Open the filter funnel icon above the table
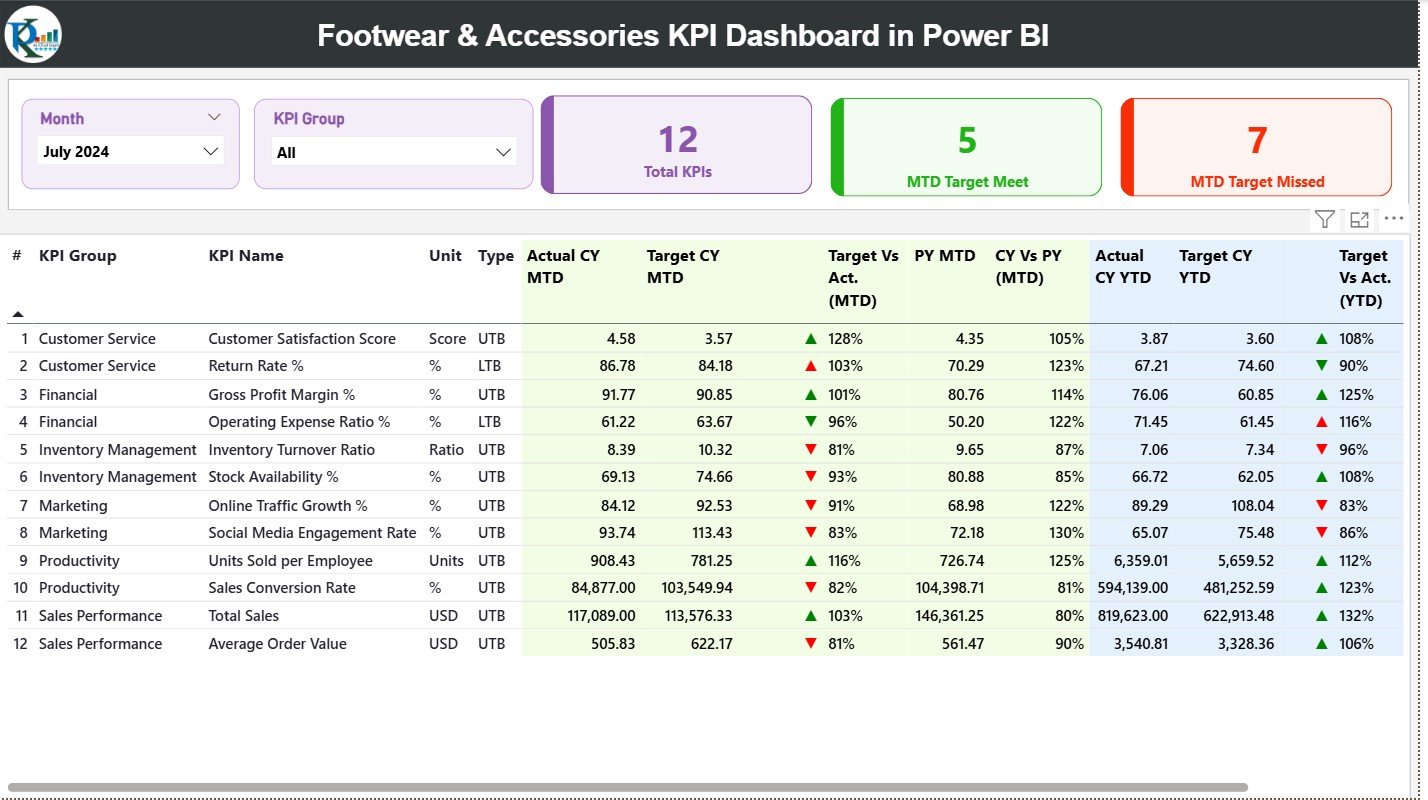Image resolution: width=1428 pixels, height=800 pixels. [1324, 218]
